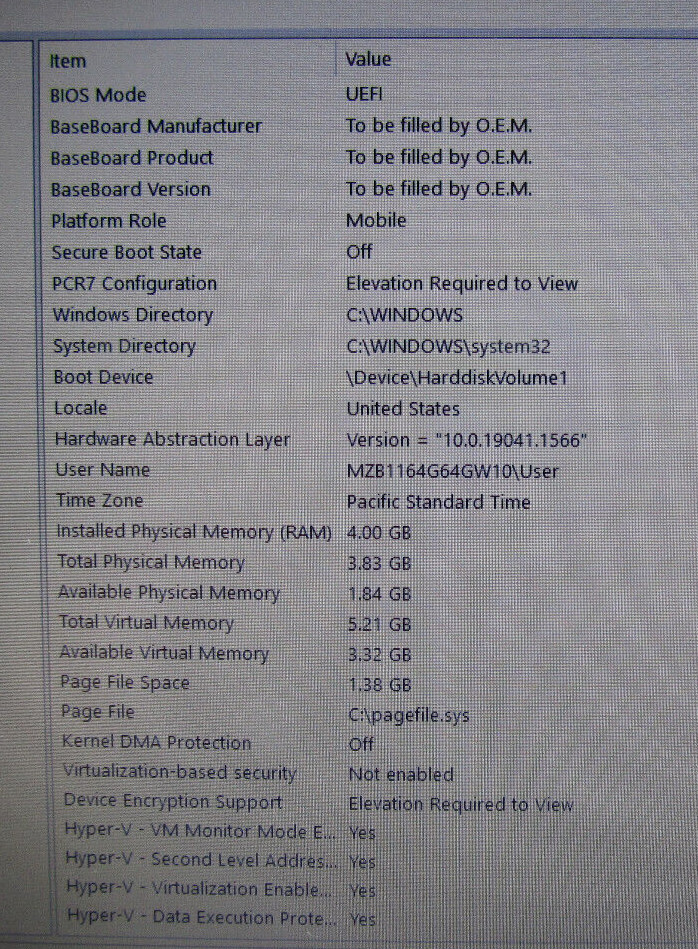Screen dimensions: 698x949
Task: Select the Page File Space row label
Action: pyautogui.click(x=125, y=682)
